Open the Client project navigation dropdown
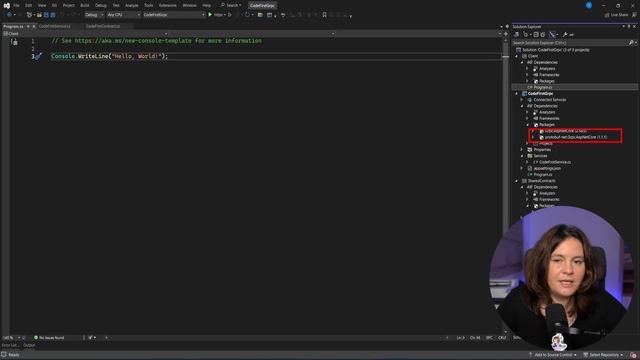The height and width of the screenshot is (360, 640). tap(85, 33)
